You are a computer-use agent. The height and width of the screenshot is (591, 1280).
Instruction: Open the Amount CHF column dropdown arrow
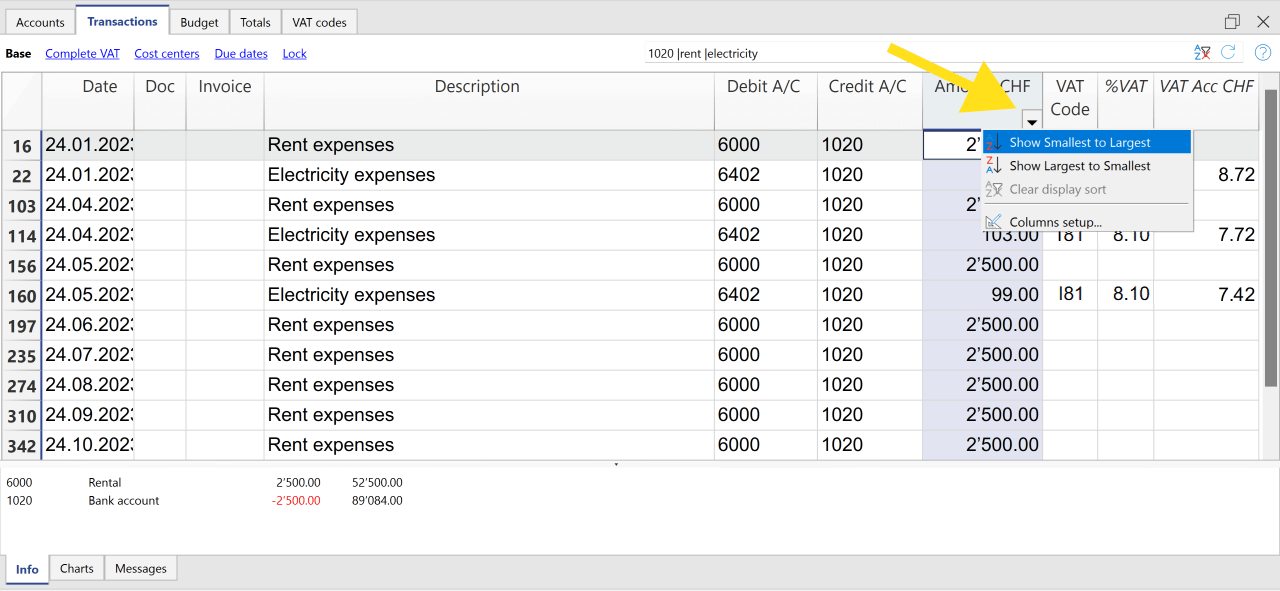click(x=1031, y=120)
